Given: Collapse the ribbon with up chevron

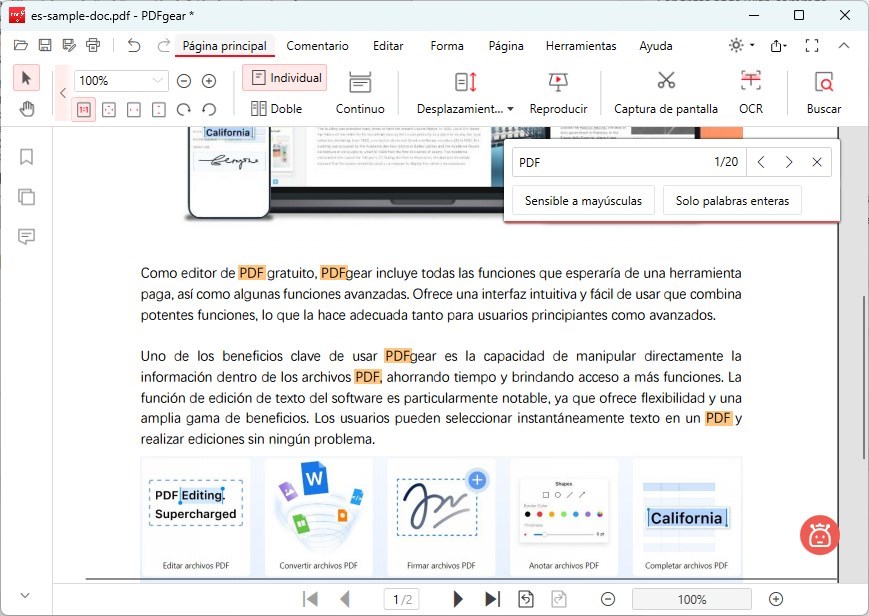Looking at the screenshot, I should point(844,45).
